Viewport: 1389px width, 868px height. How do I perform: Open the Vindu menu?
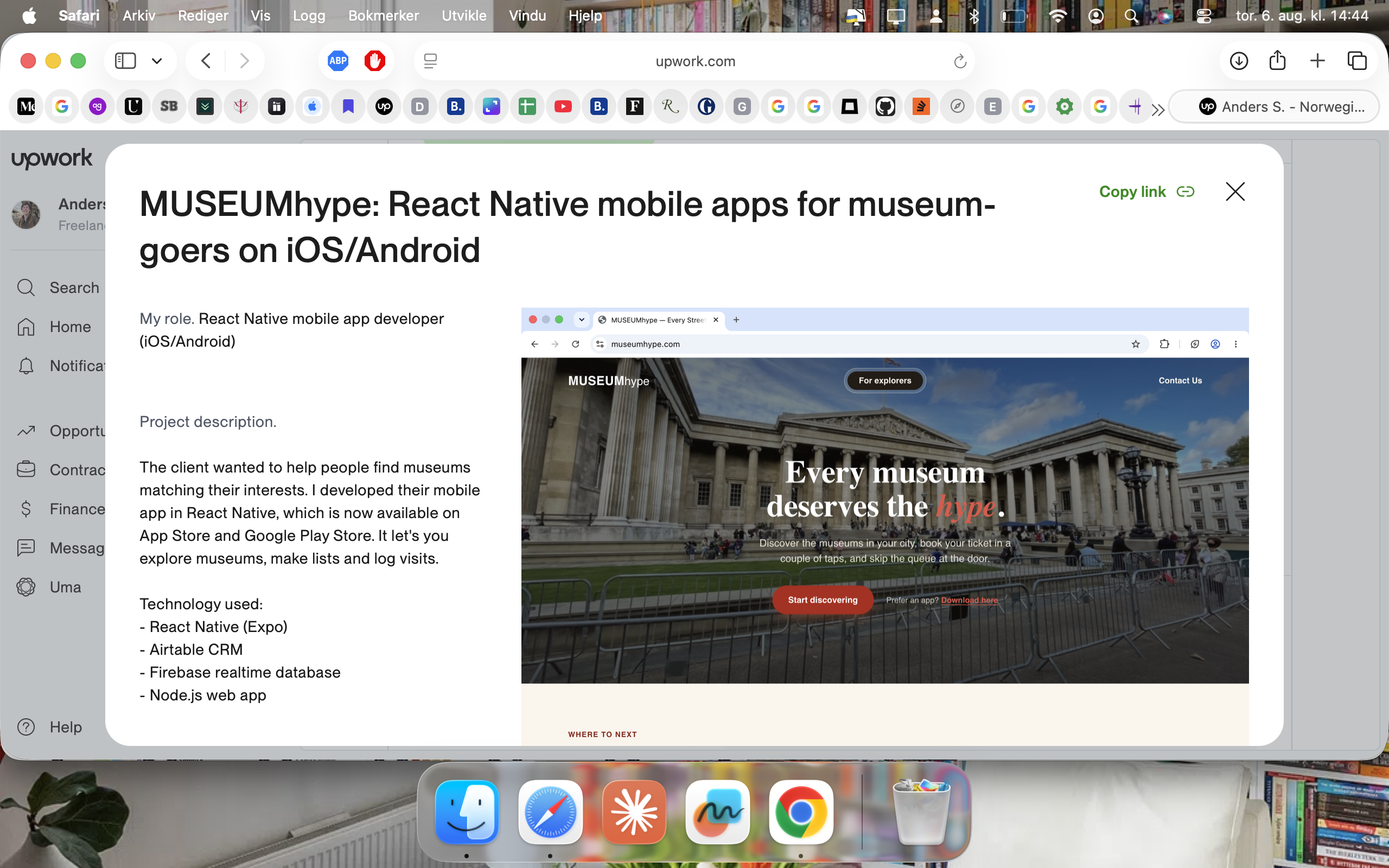[527, 16]
